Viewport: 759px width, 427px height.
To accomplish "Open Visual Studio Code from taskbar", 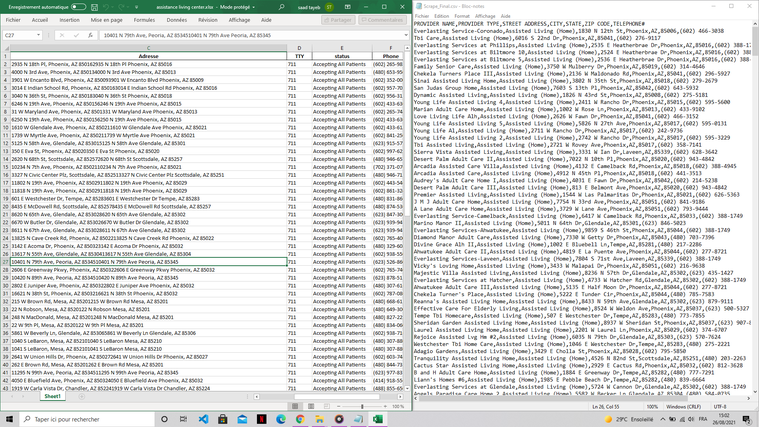I will point(204,420).
